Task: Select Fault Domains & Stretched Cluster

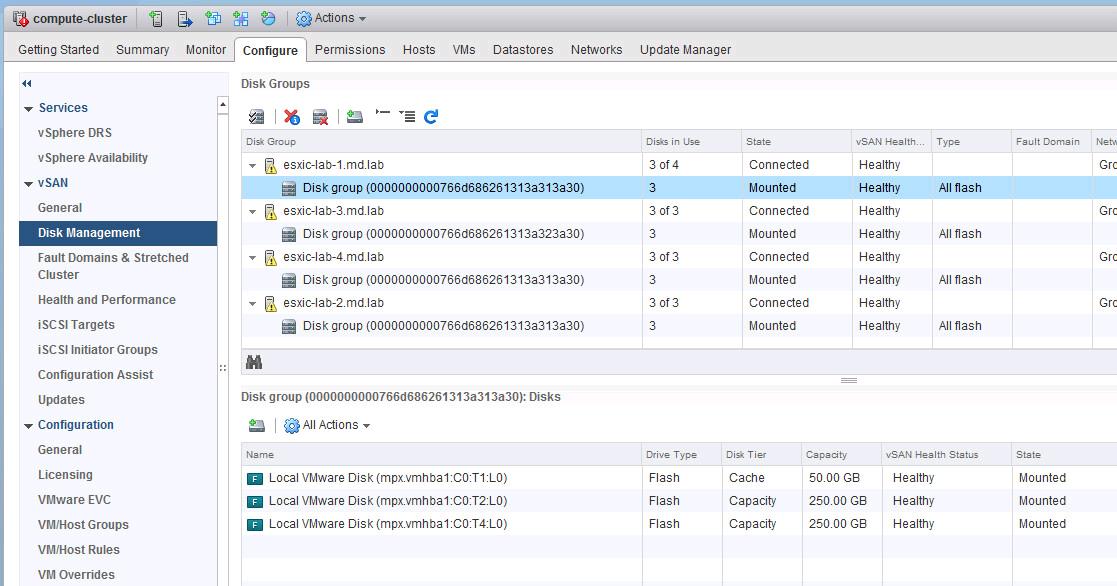Action: tap(113, 266)
